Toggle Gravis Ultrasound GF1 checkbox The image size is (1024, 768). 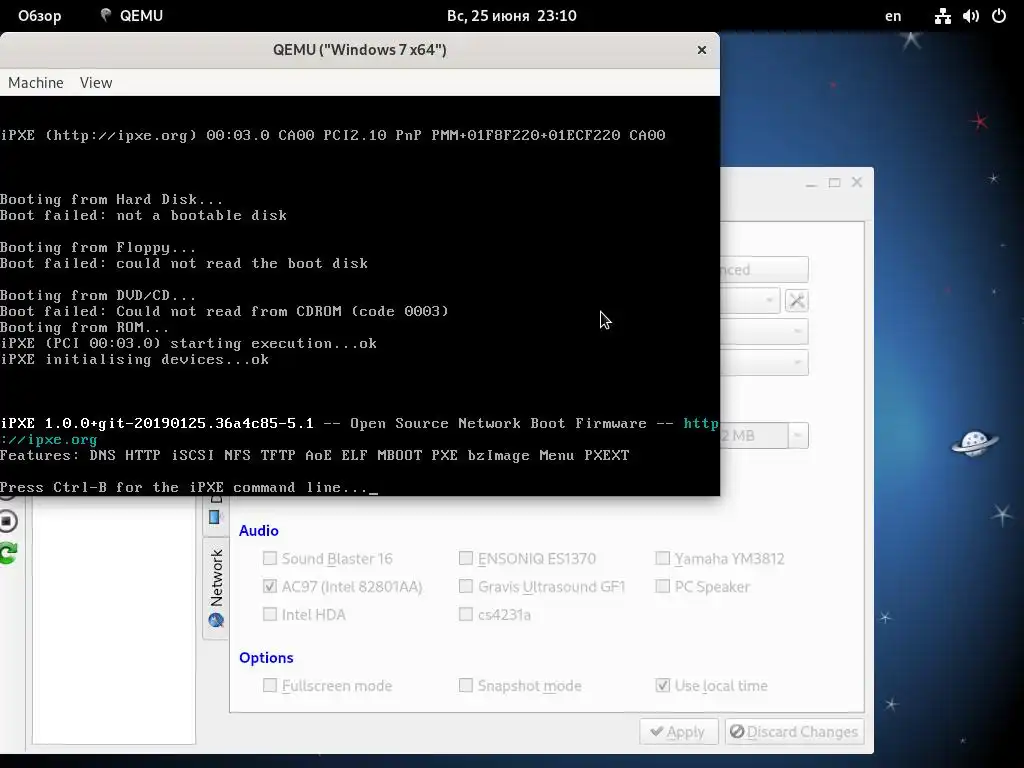coord(466,586)
